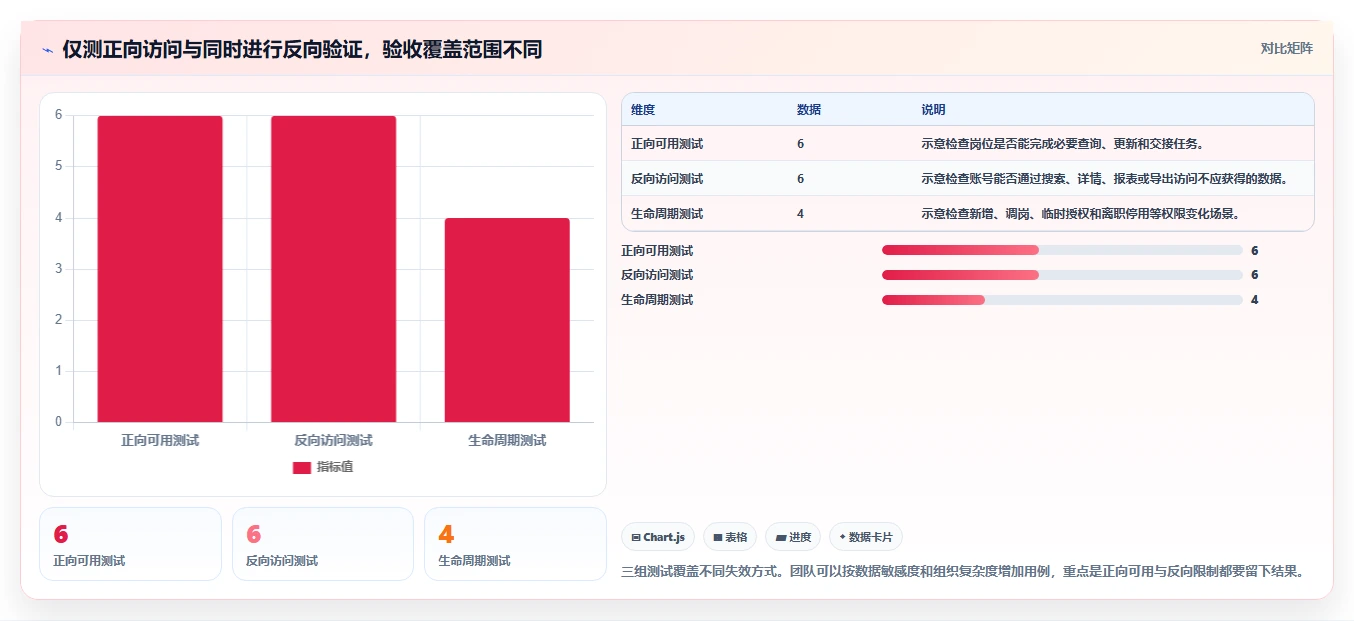Select the 生命周期测试 cell in the table

pyautogui.click(x=667, y=214)
